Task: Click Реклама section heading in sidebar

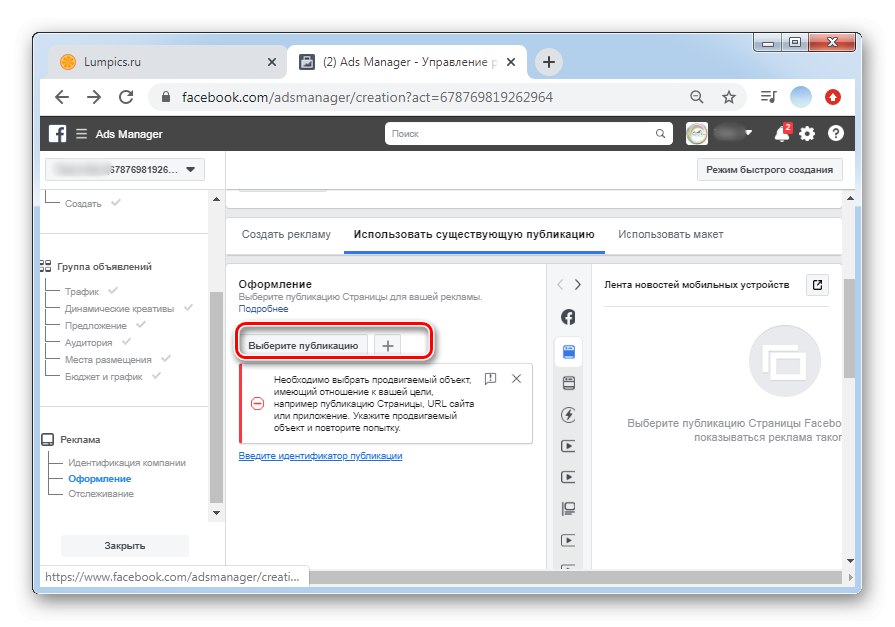Action: pos(80,440)
